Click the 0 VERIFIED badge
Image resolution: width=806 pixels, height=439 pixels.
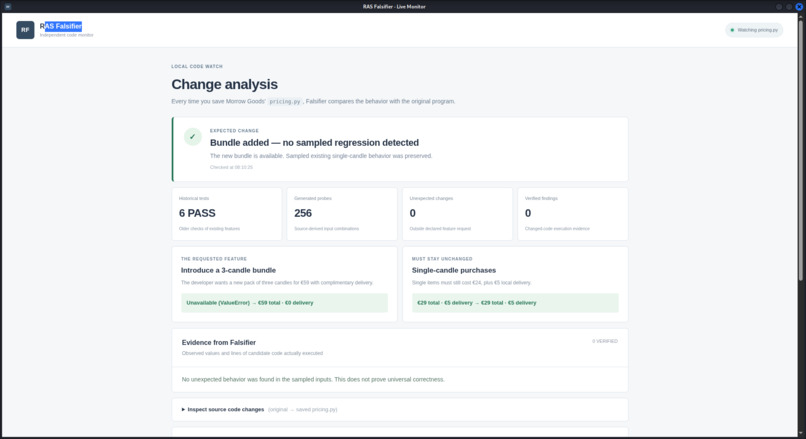[x=605, y=341]
